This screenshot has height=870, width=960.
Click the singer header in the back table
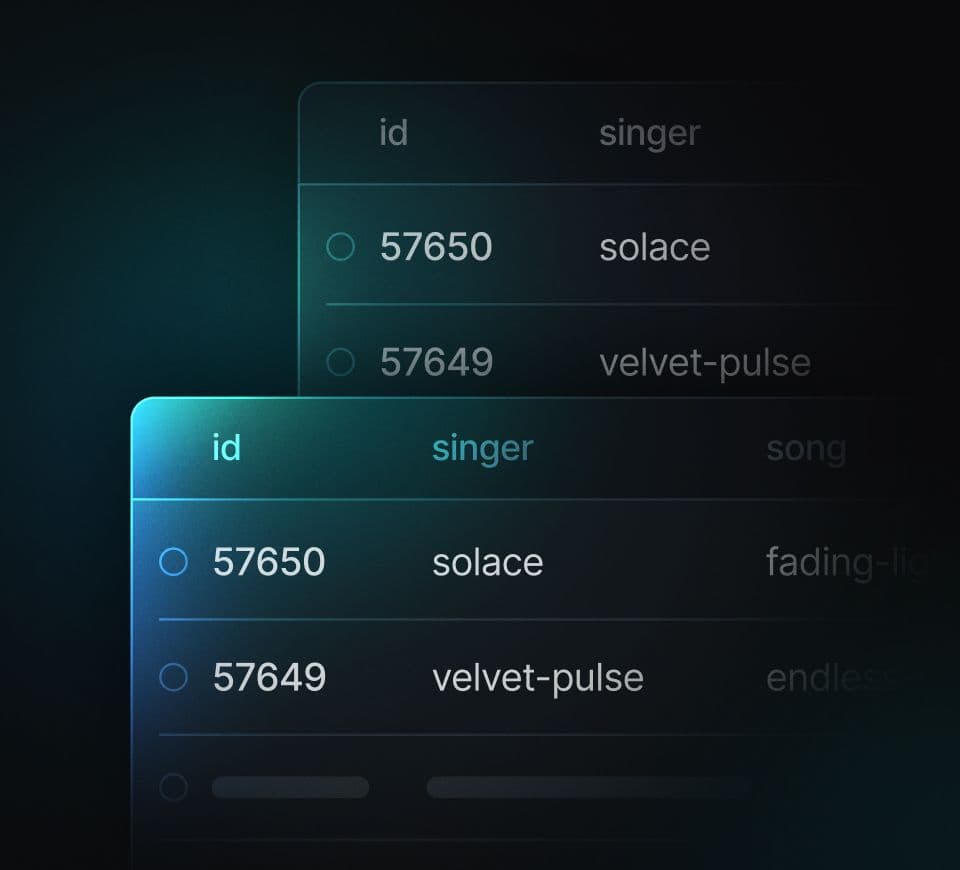(649, 132)
